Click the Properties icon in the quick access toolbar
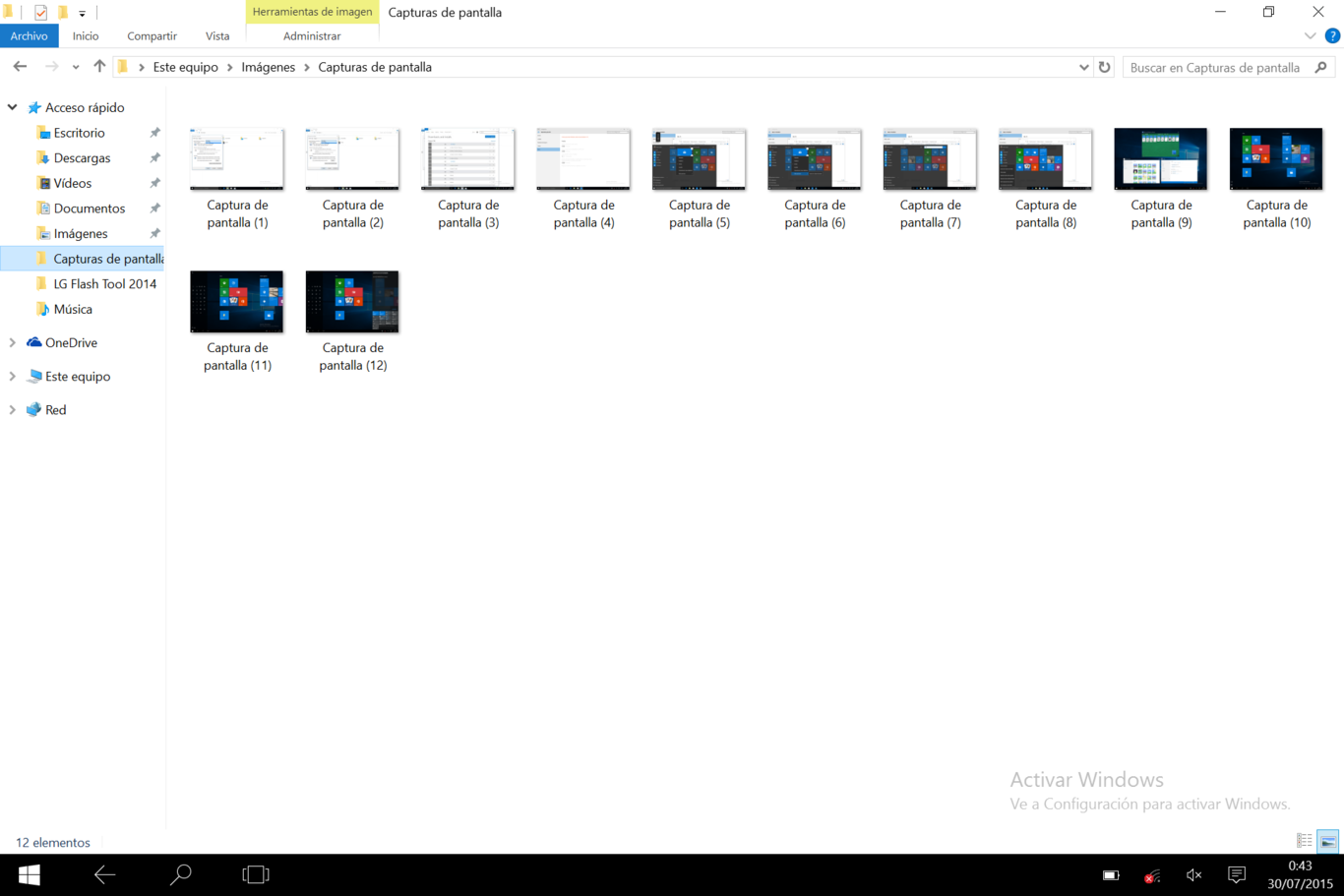The image size is (1344, 896). 40,12
